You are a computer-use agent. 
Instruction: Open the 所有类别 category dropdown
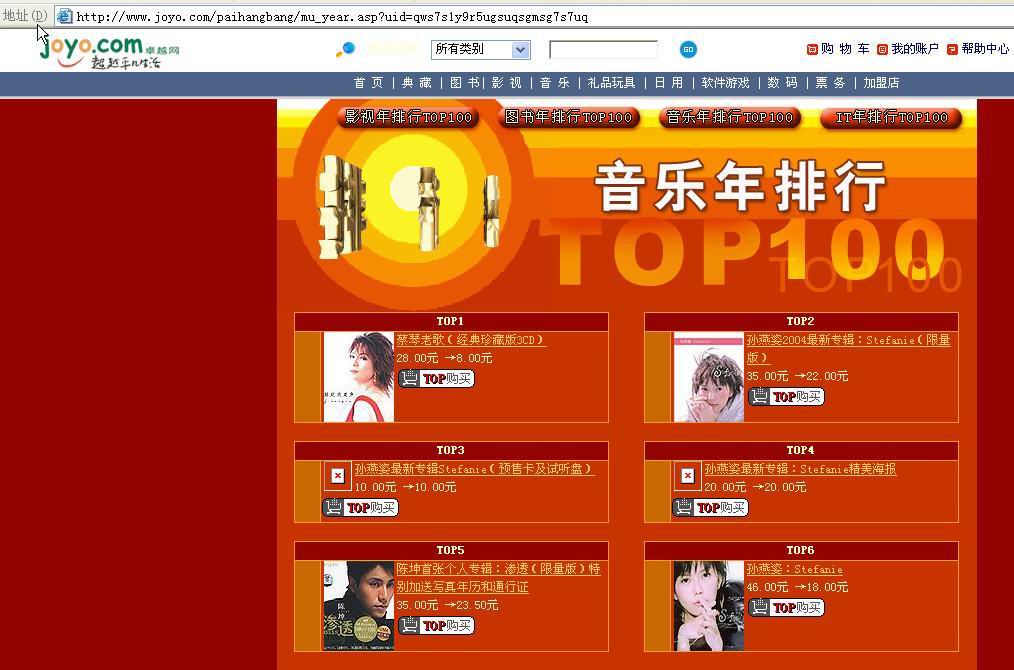point(480,49)
